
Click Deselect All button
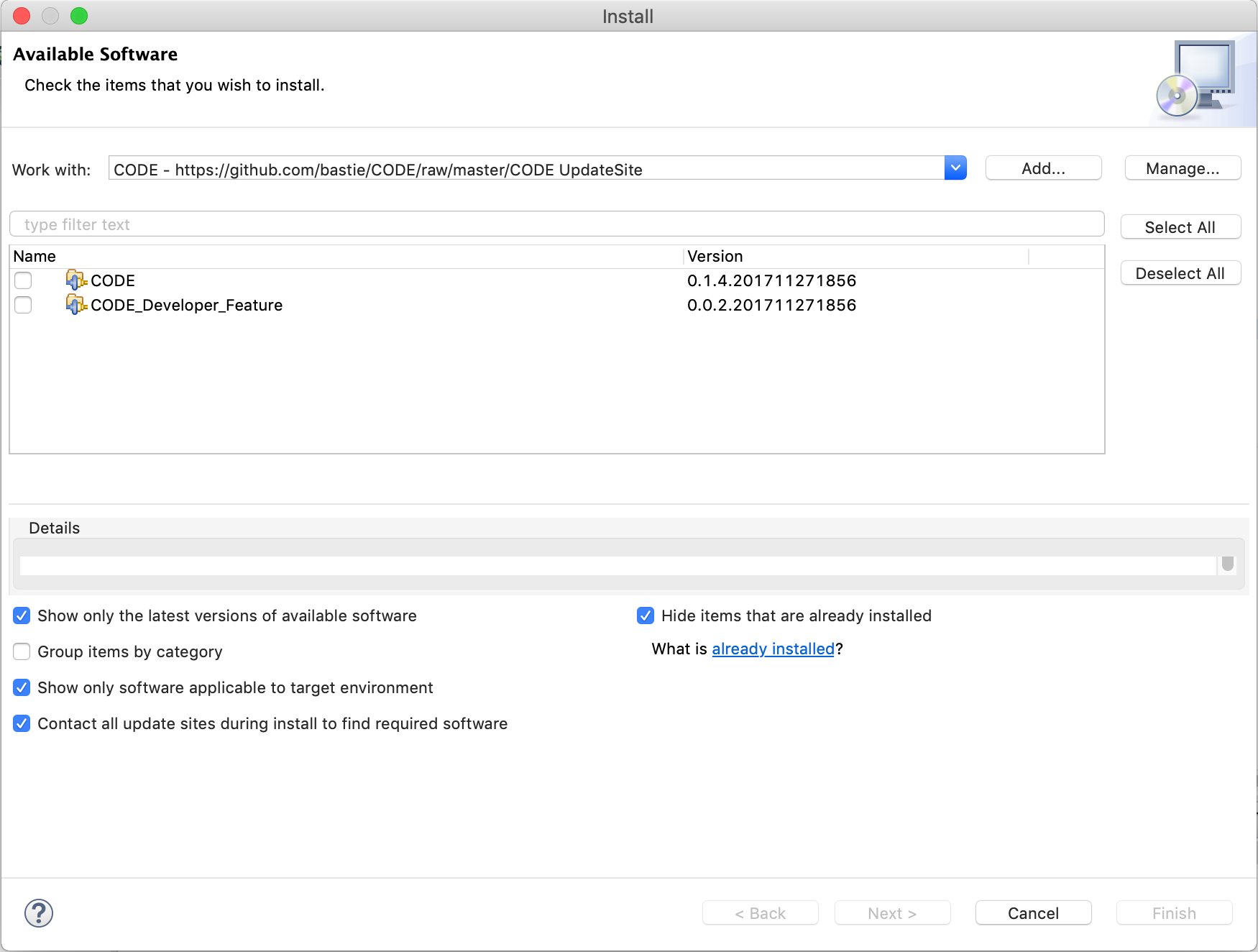pos(1180,273)
